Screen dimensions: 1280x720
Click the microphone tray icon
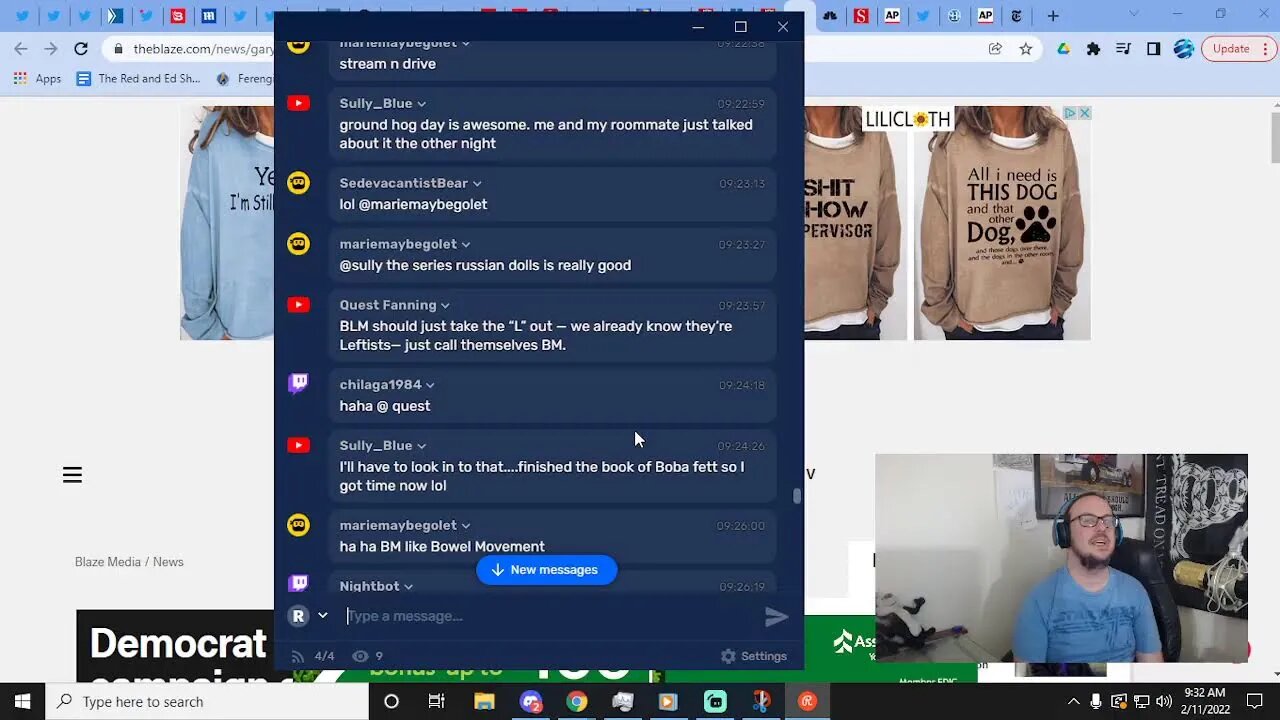click(x=1096, y=701)
